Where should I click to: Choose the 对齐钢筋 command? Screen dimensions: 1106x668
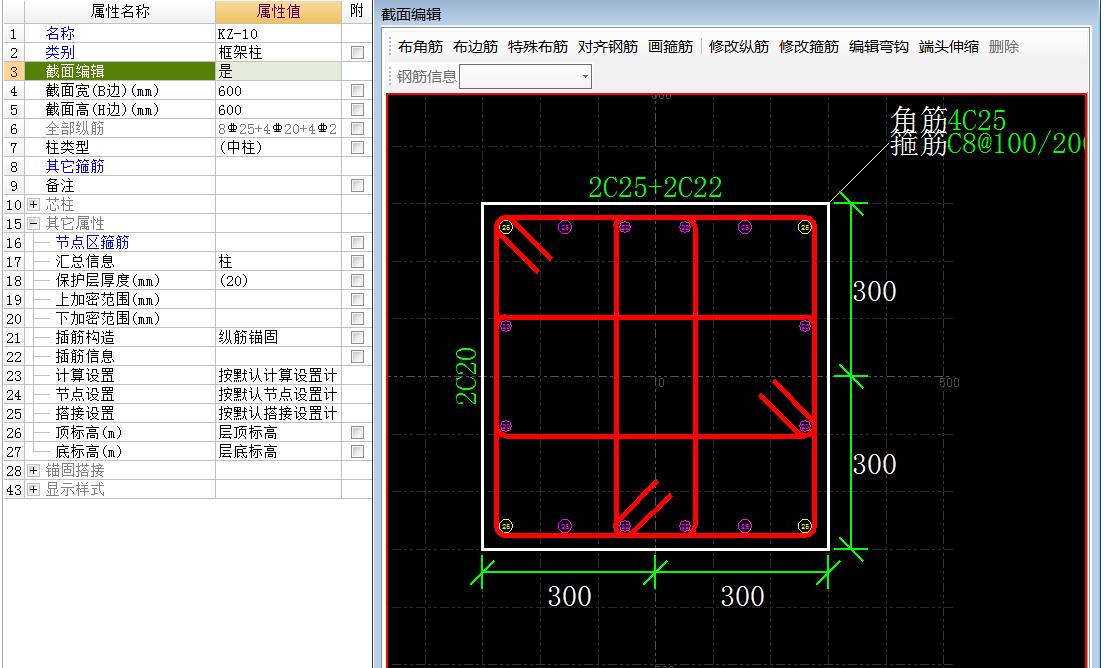pyautogui.click(x=607, y=47)
